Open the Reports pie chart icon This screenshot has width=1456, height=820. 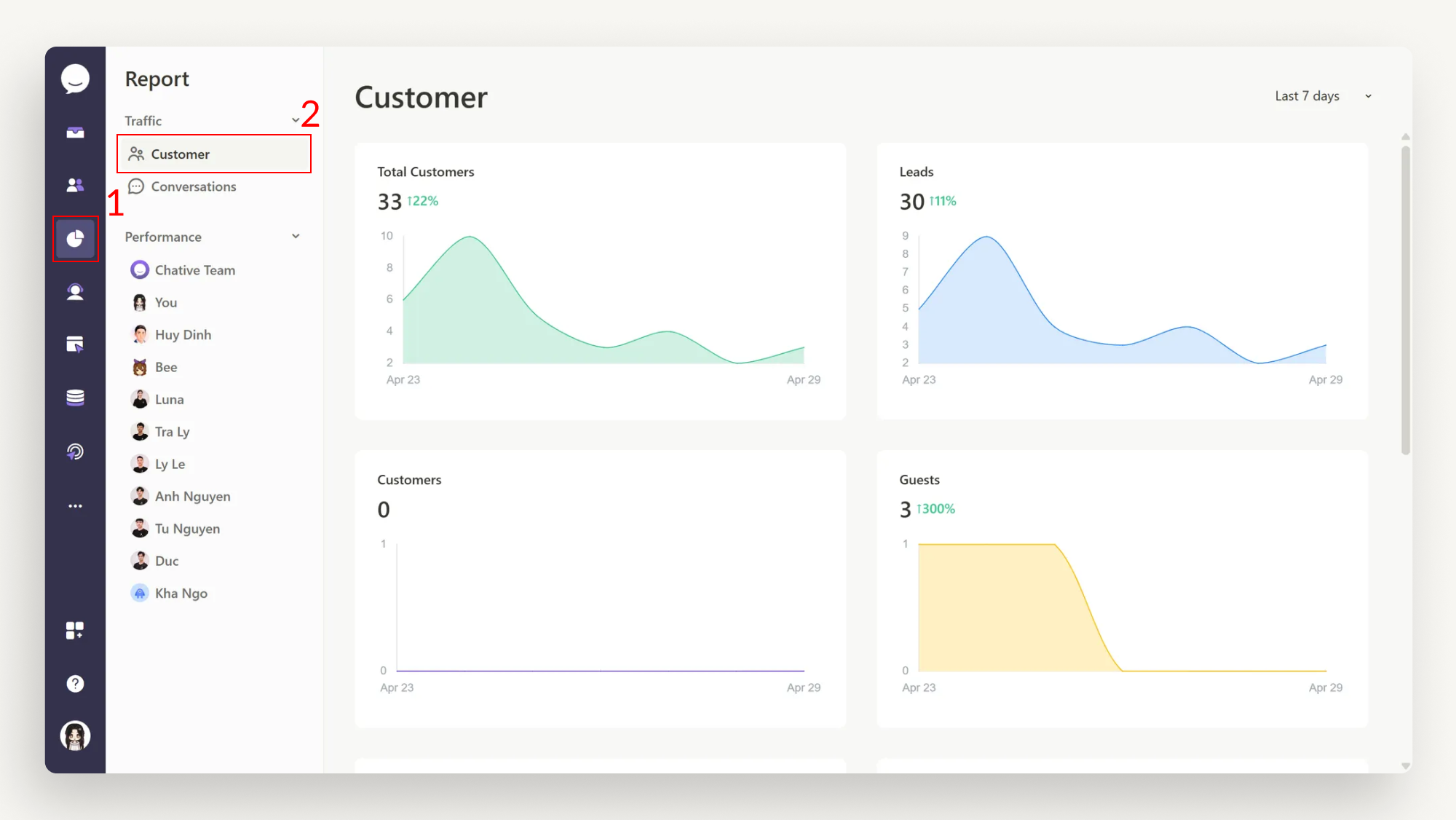pos(76,238)
